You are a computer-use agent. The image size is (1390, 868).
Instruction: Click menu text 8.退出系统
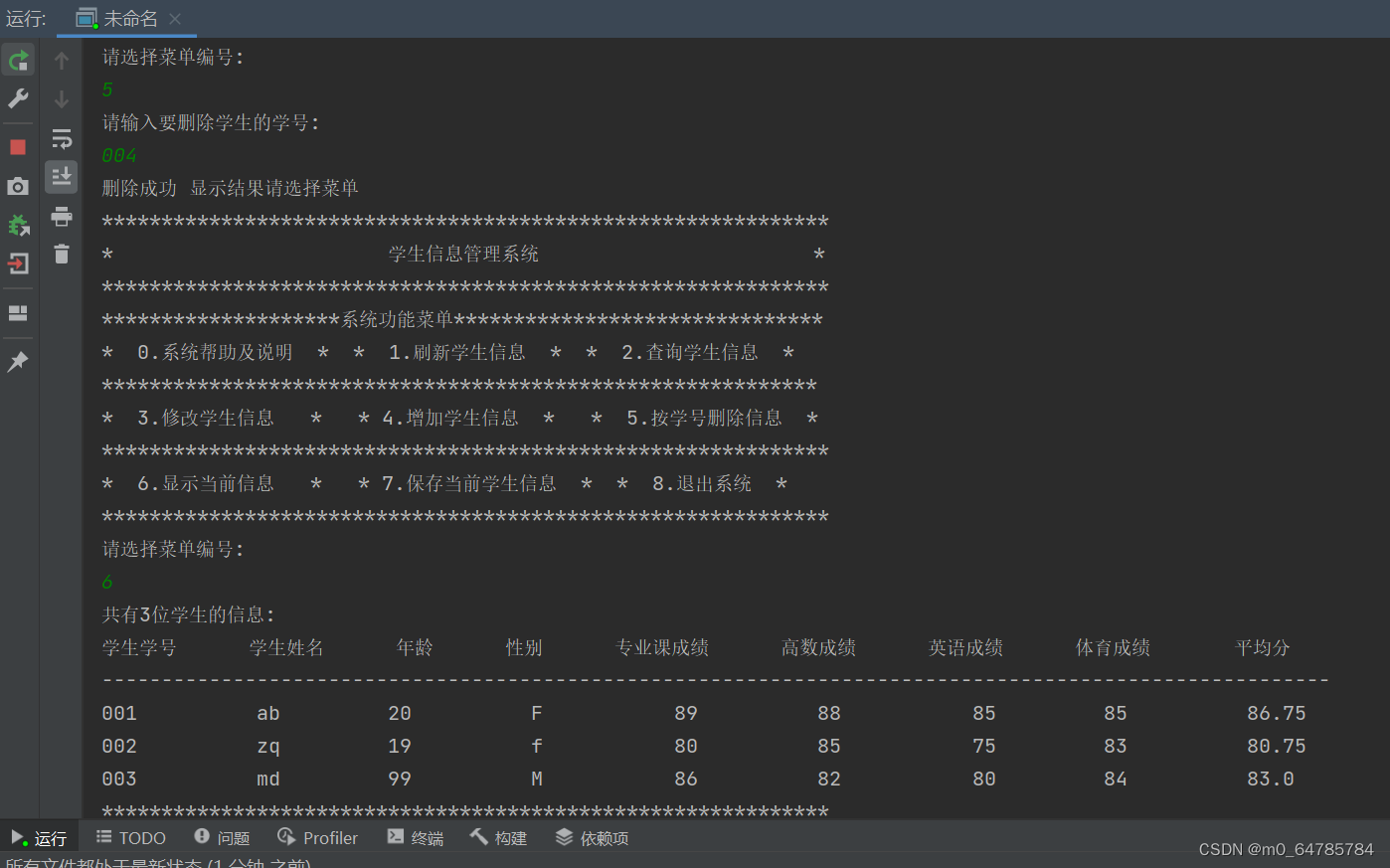click(702, 483)
